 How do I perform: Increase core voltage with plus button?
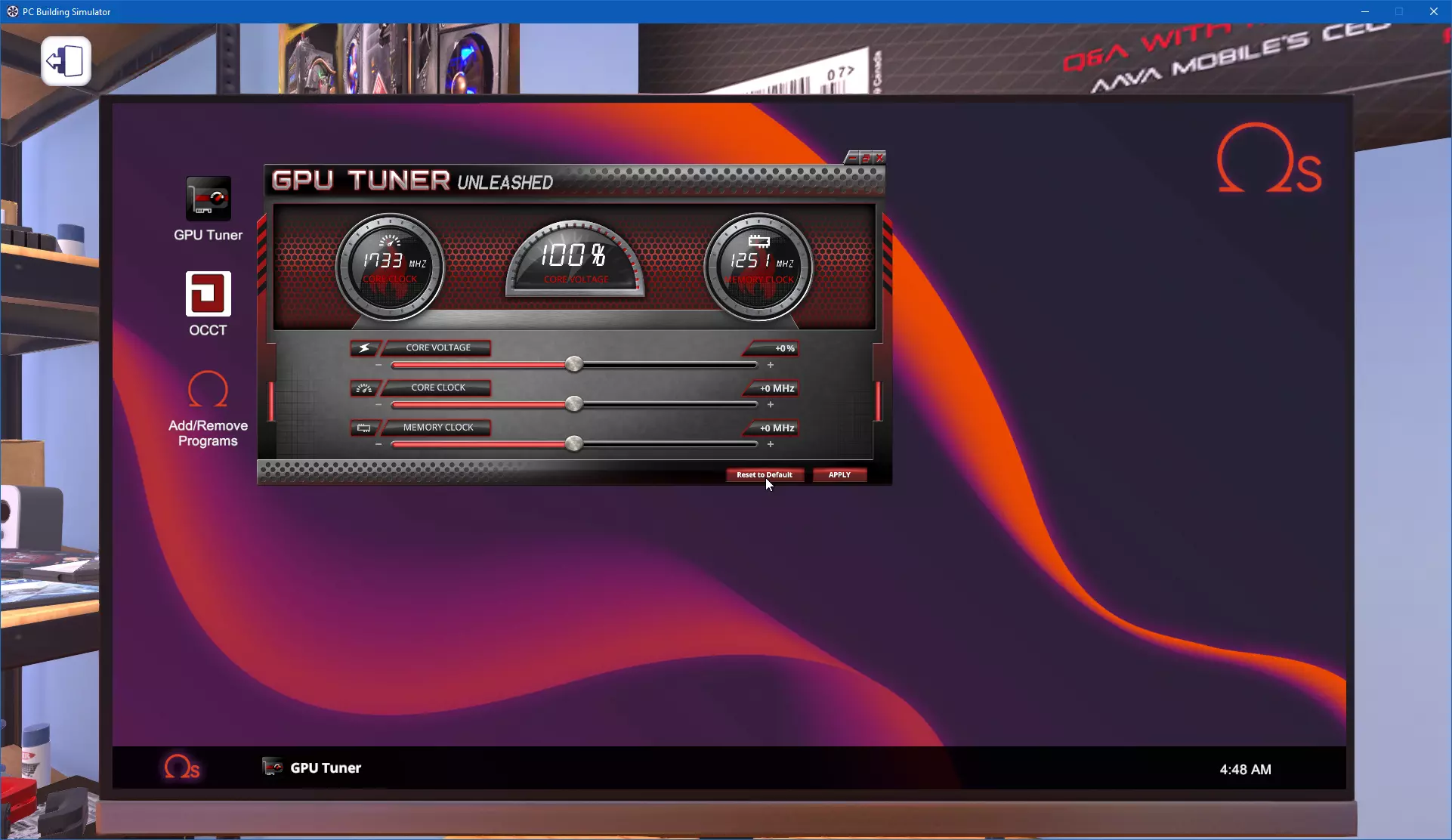(771, 365)
